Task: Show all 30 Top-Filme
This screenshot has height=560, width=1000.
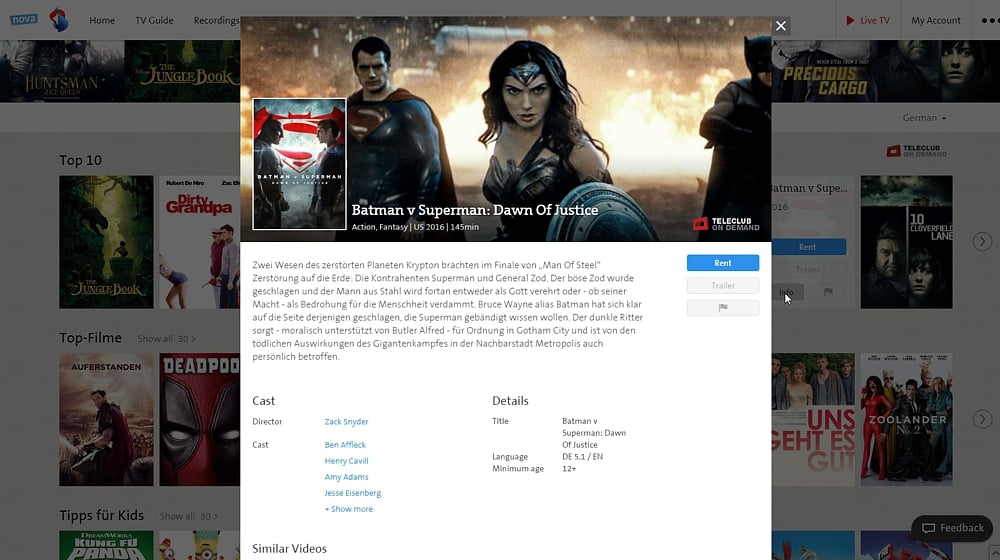Action: (166, 339)
